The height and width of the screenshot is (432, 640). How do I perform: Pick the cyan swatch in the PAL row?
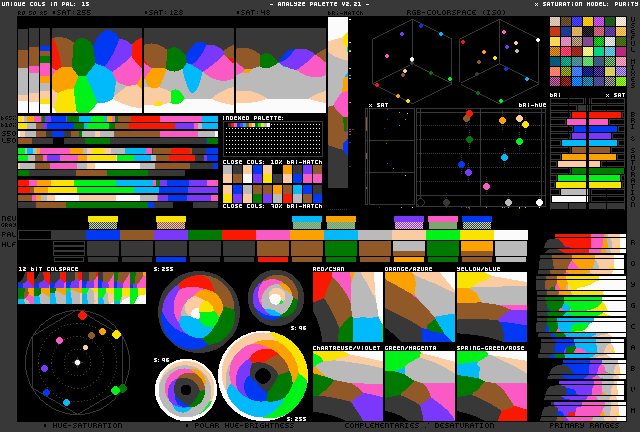coord(341,235)
